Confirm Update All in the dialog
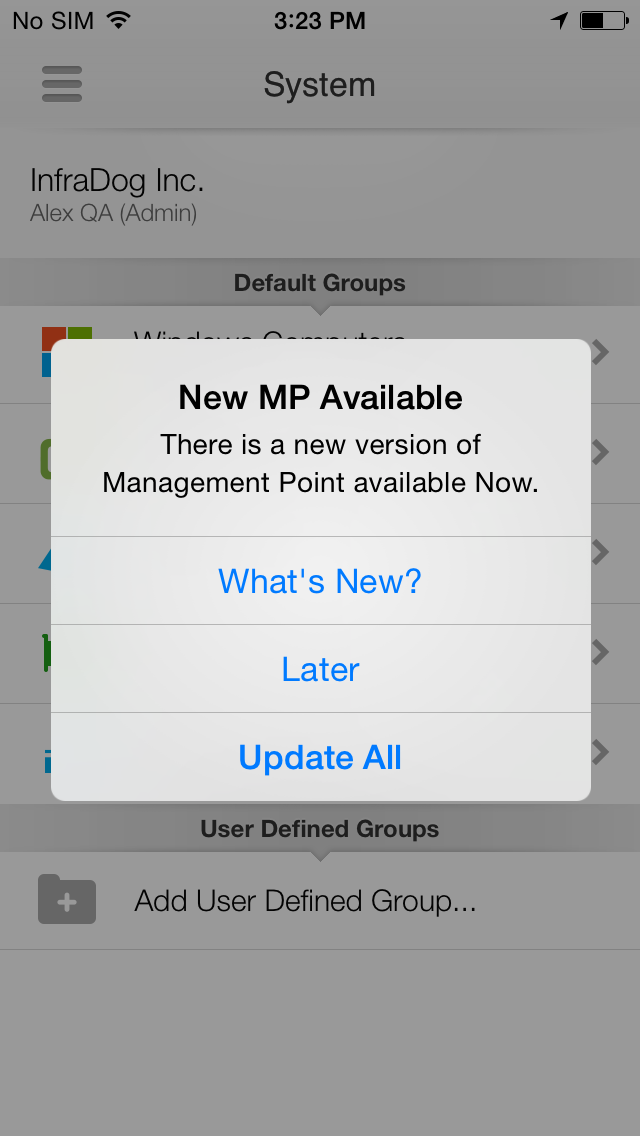 [320, 757]
